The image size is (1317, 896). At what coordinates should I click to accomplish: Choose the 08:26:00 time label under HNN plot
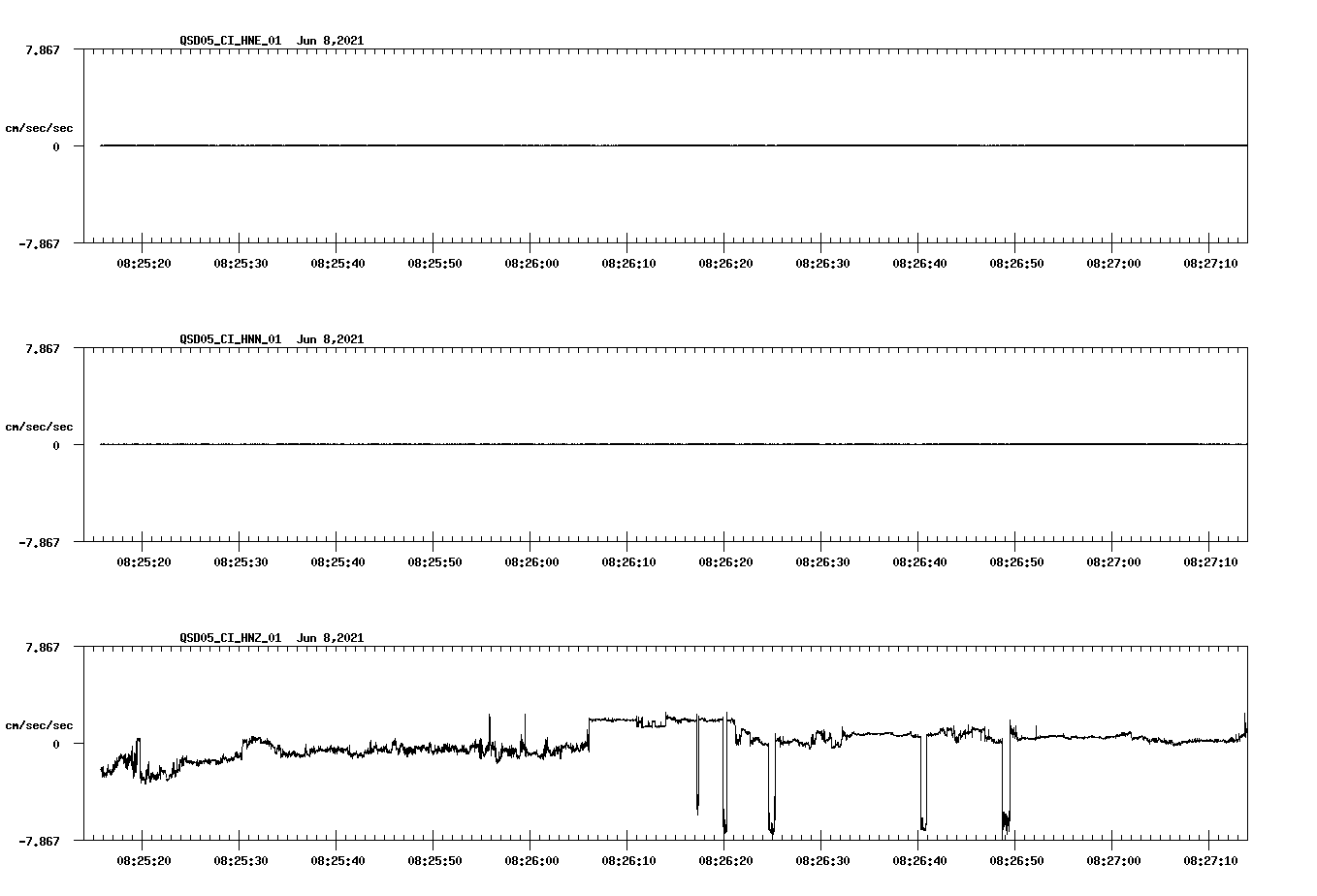point(531,562)
